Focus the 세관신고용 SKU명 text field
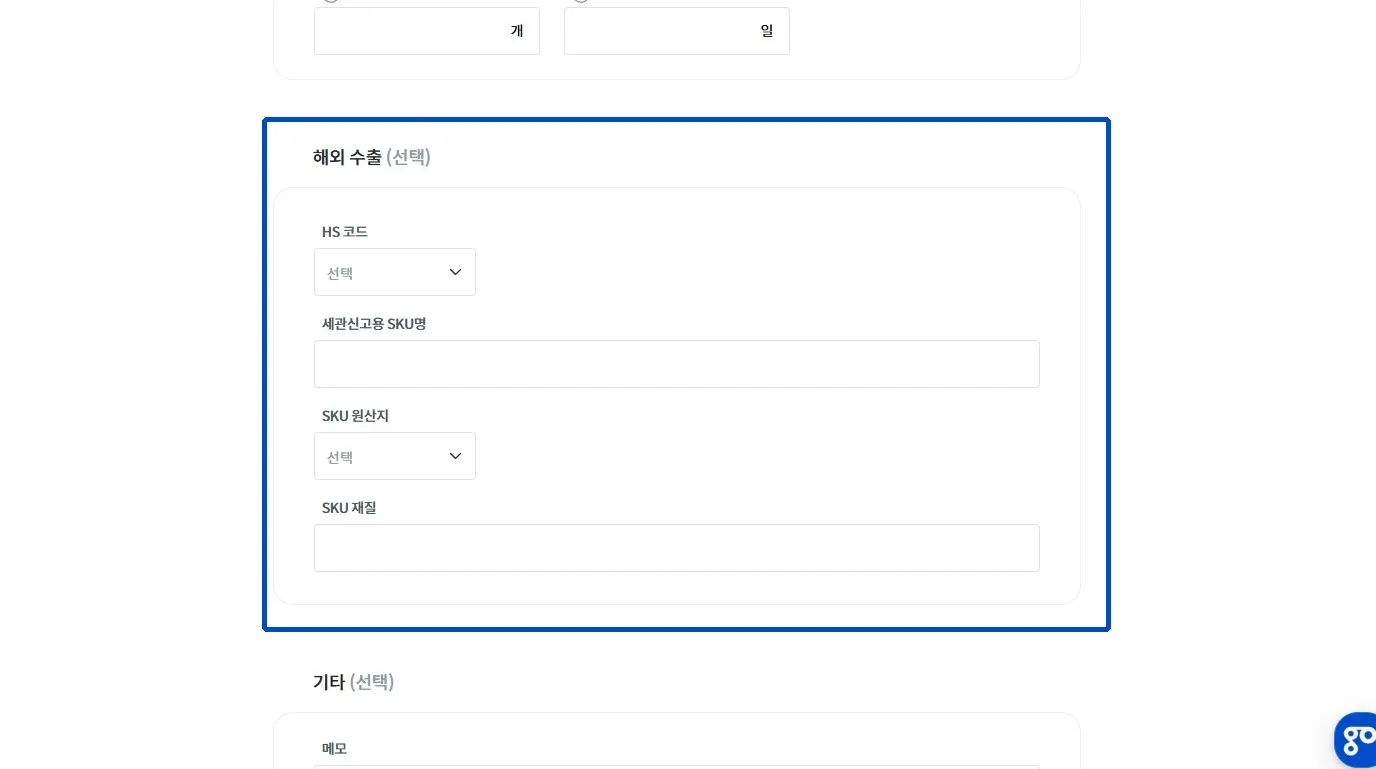Screen dimensions: 1376x769 click(676, 364)
